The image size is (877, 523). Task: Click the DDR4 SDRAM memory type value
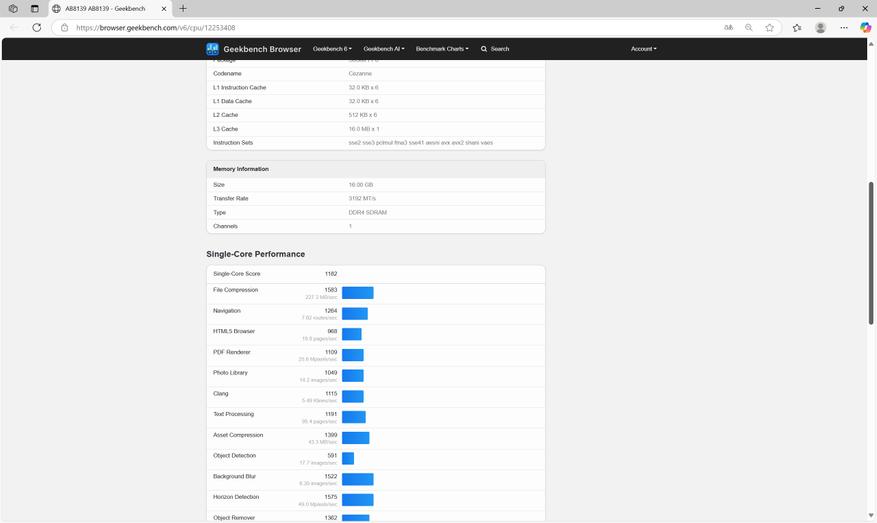pyautogui.click(x=367, y=213)
